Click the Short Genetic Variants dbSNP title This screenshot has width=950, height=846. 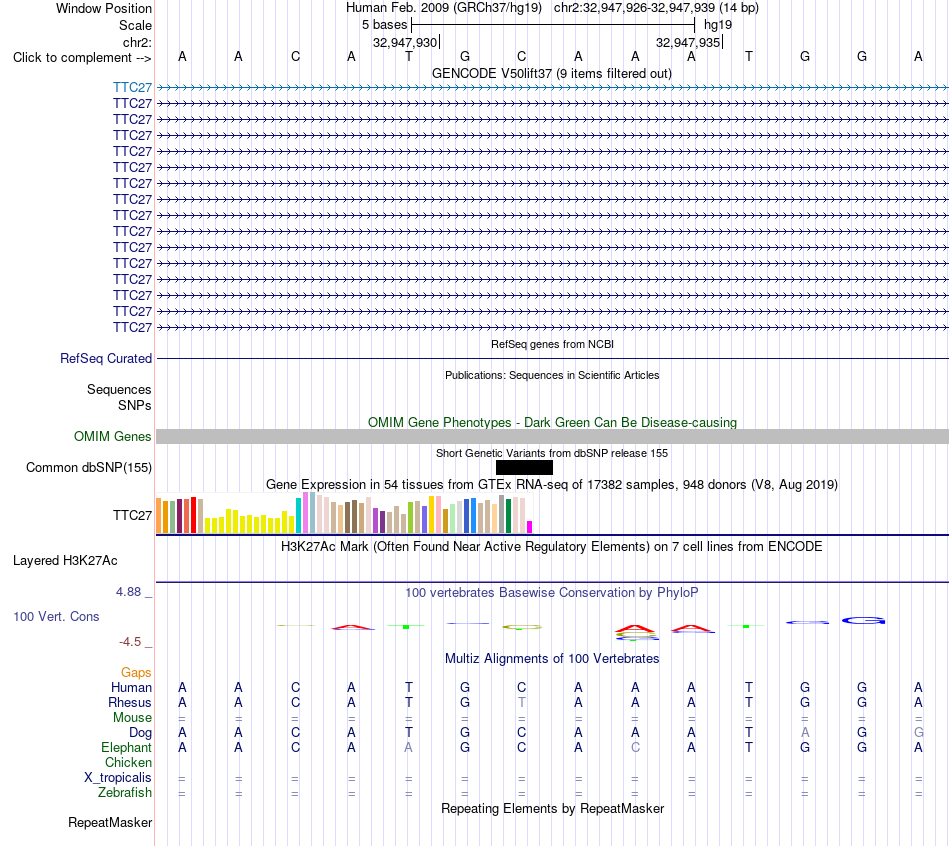pyautogui.click(x=551, y=453)
